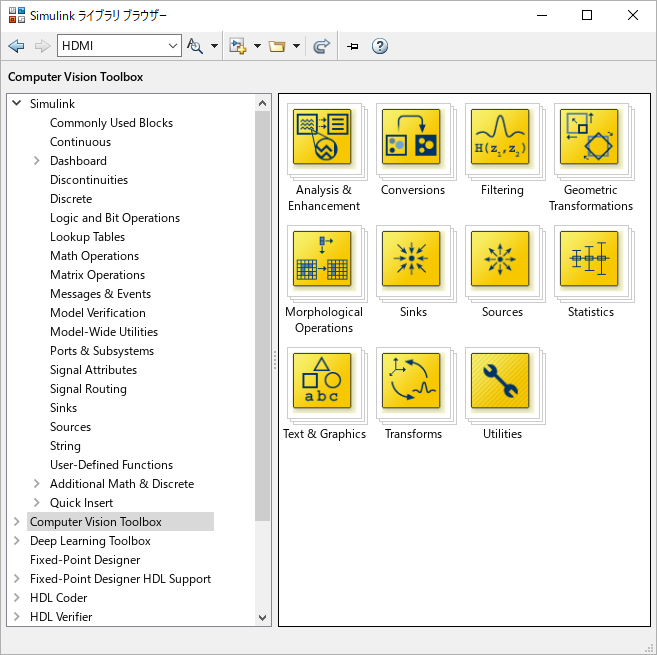Click the Simulink app icon in title bar
This screenshot has width=657, height=655.
(17, 15)
